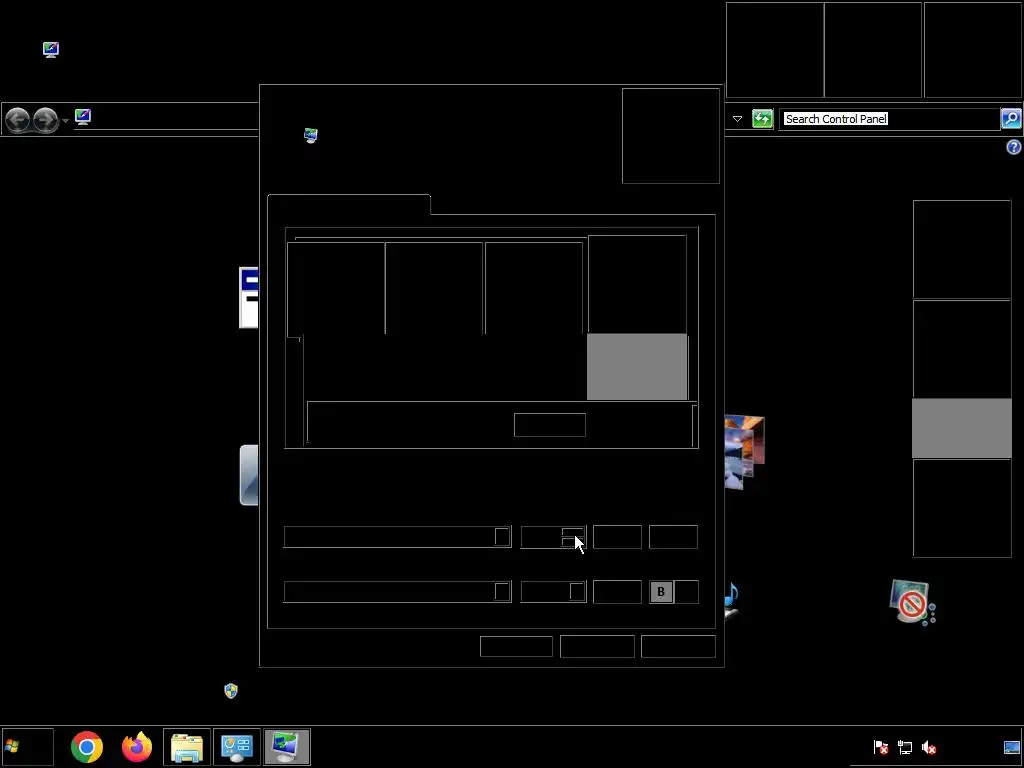Launch Firefox from taskbar
The image size is (1024, 768).
pyautogui.click(x=137, y=747)
